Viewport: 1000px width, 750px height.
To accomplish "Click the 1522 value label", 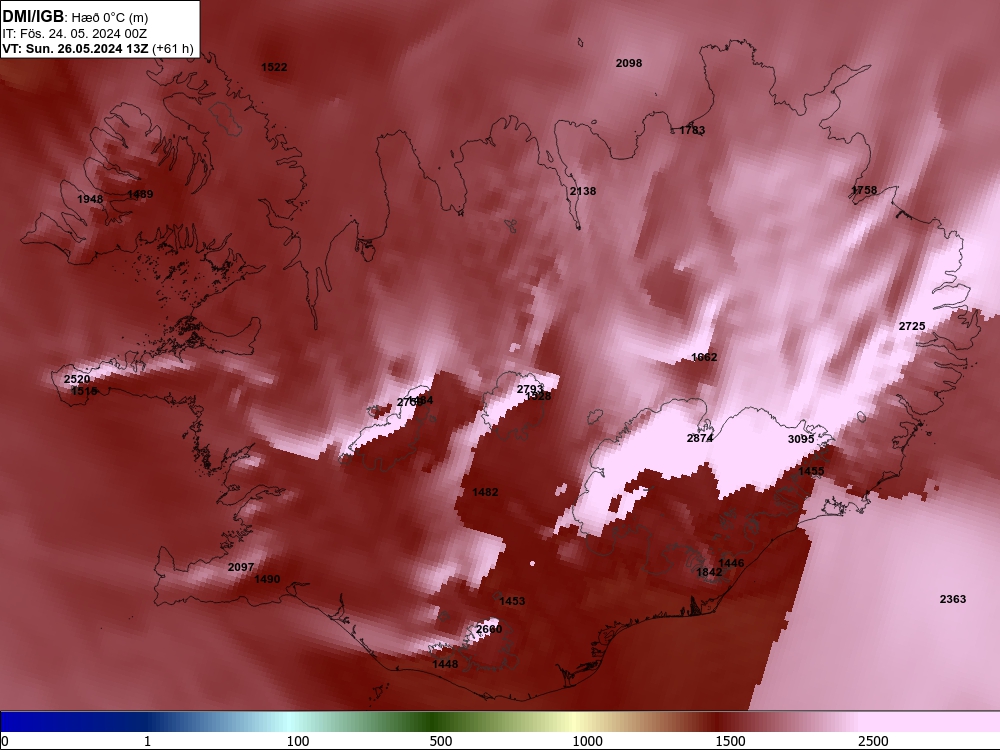I will pyautogui.click(x=274, y=67).
